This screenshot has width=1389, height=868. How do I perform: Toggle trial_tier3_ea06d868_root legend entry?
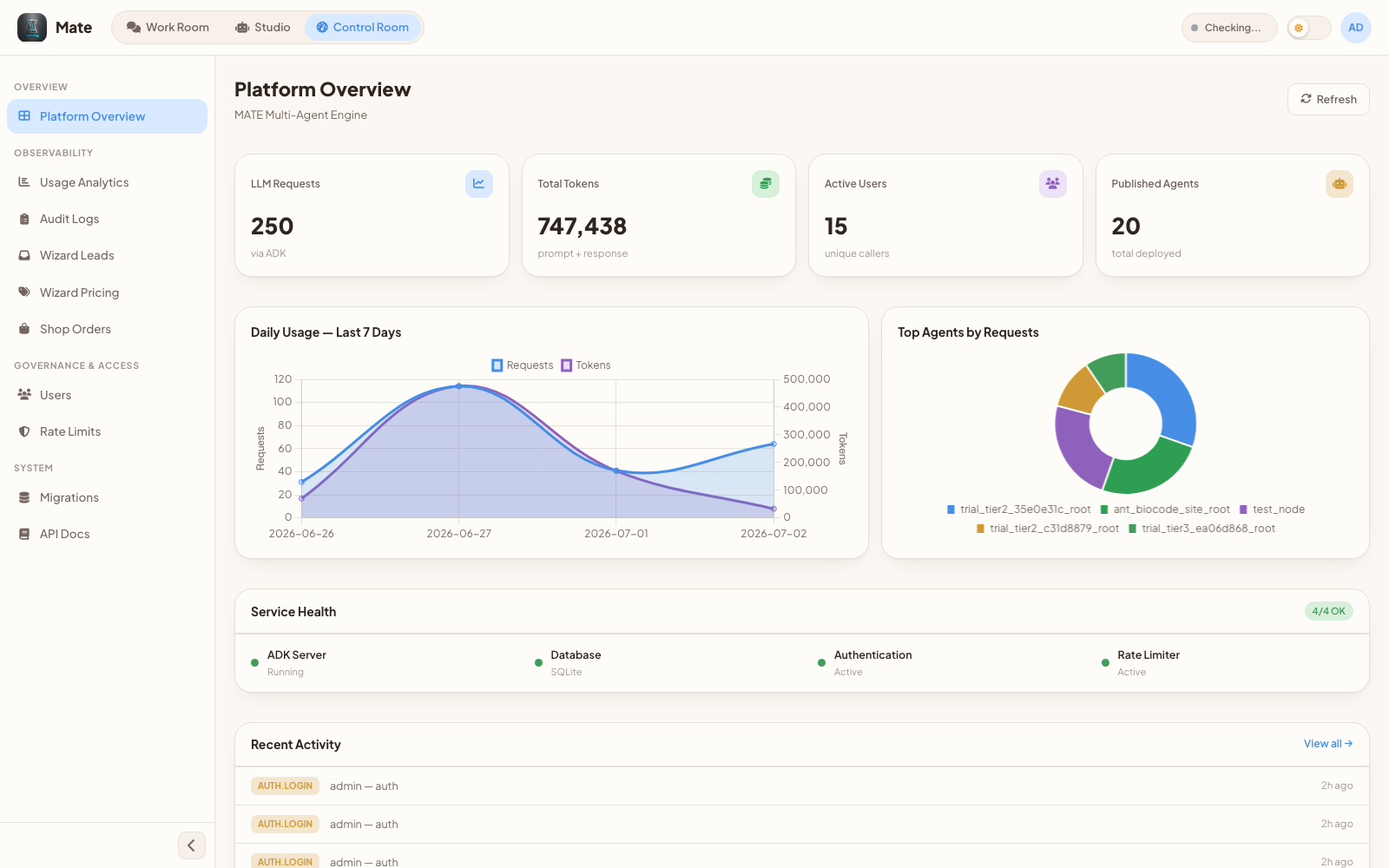tap(1201, 529)
